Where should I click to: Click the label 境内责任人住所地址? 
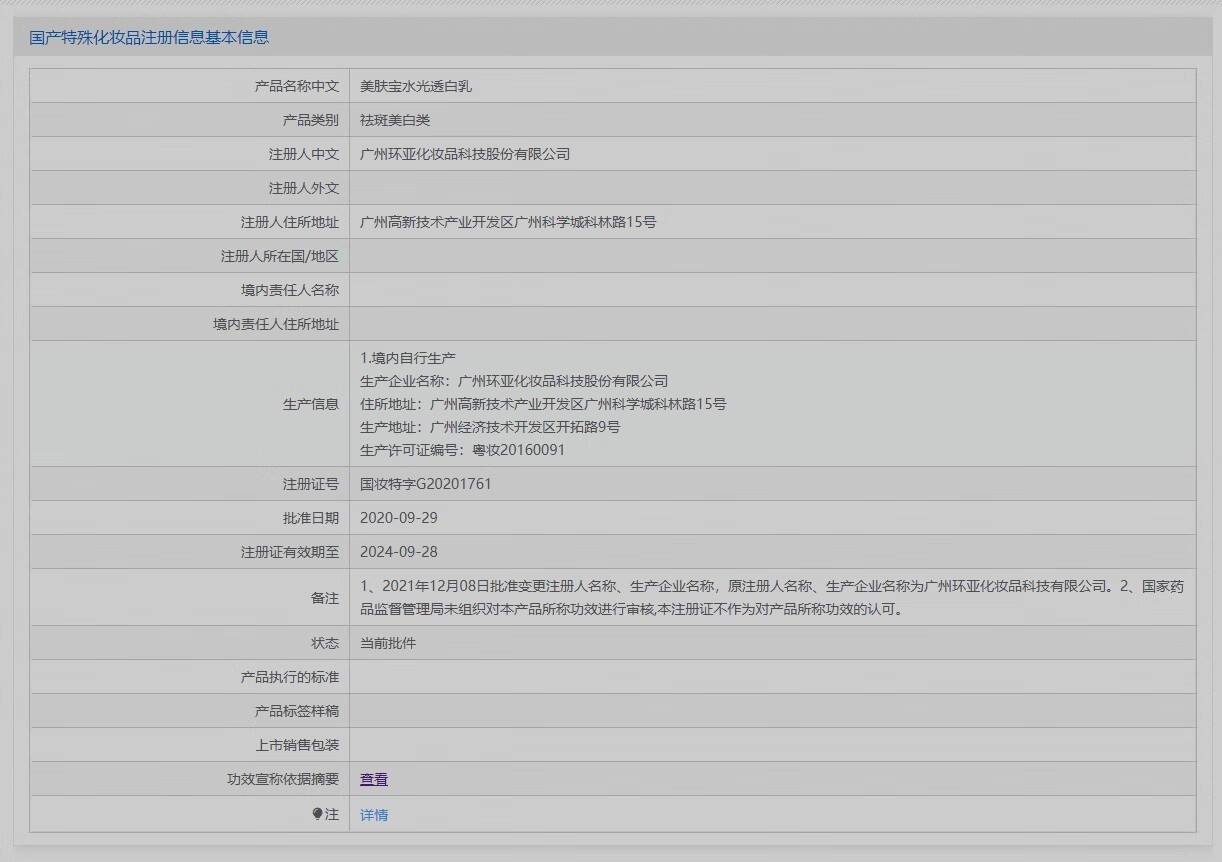click(276, 324)
